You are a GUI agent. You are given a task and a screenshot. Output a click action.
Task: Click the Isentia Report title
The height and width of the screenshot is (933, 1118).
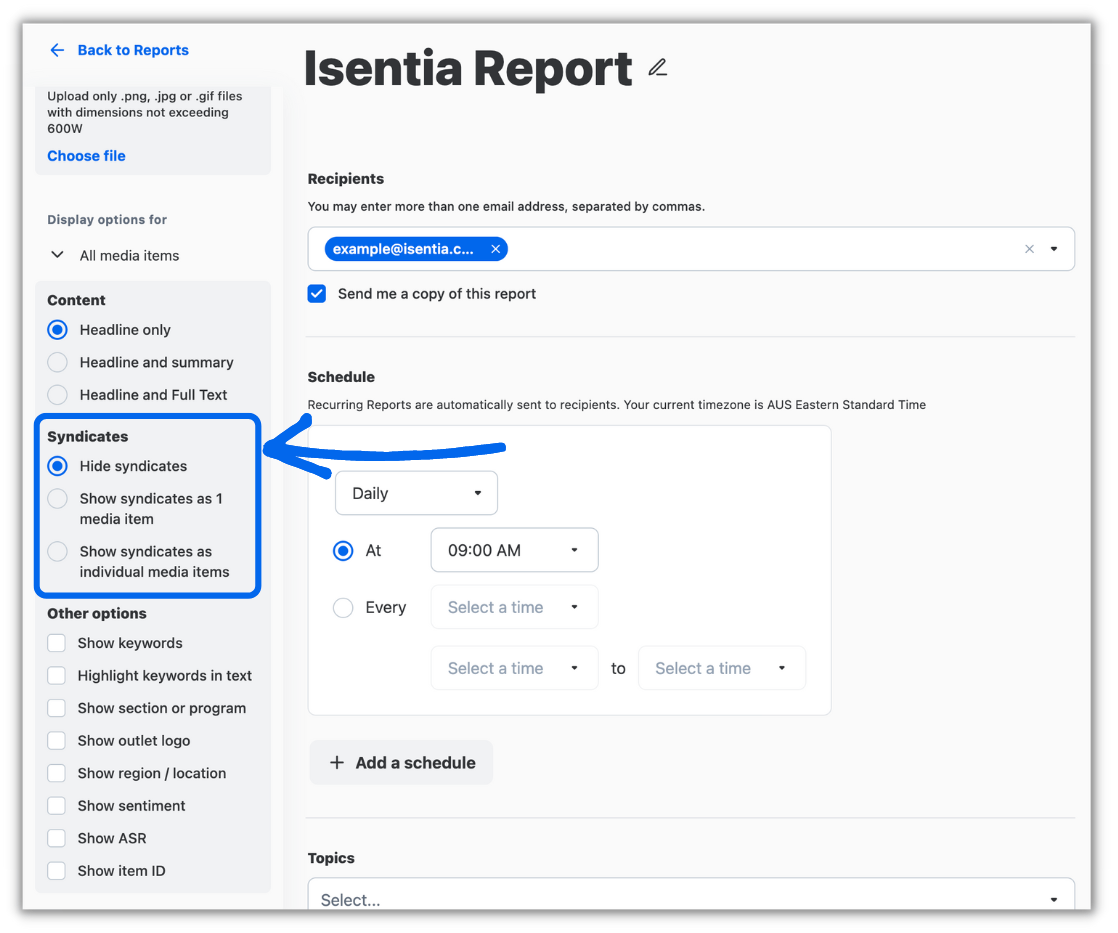tap(468, 68)
